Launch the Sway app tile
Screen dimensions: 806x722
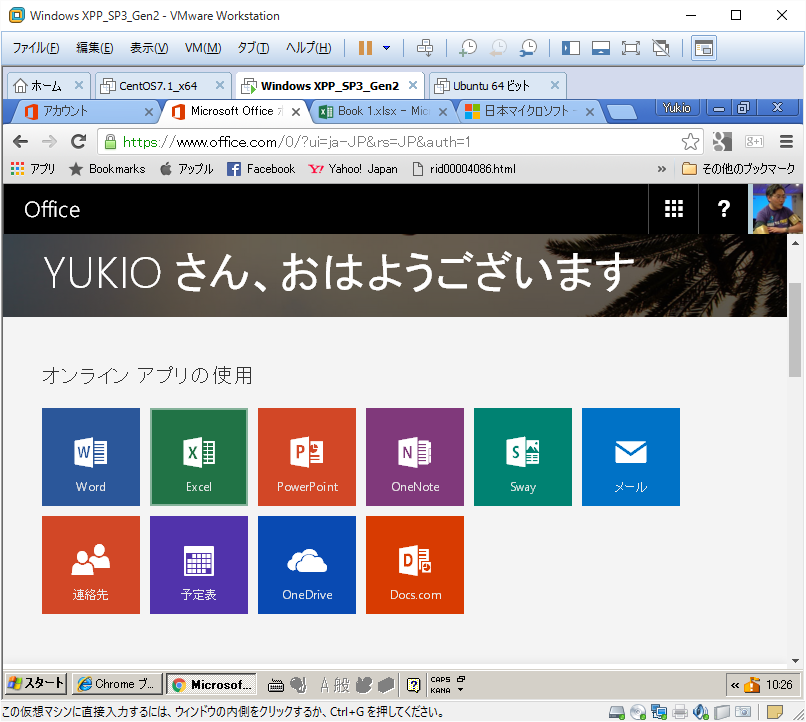coord(523,456)
